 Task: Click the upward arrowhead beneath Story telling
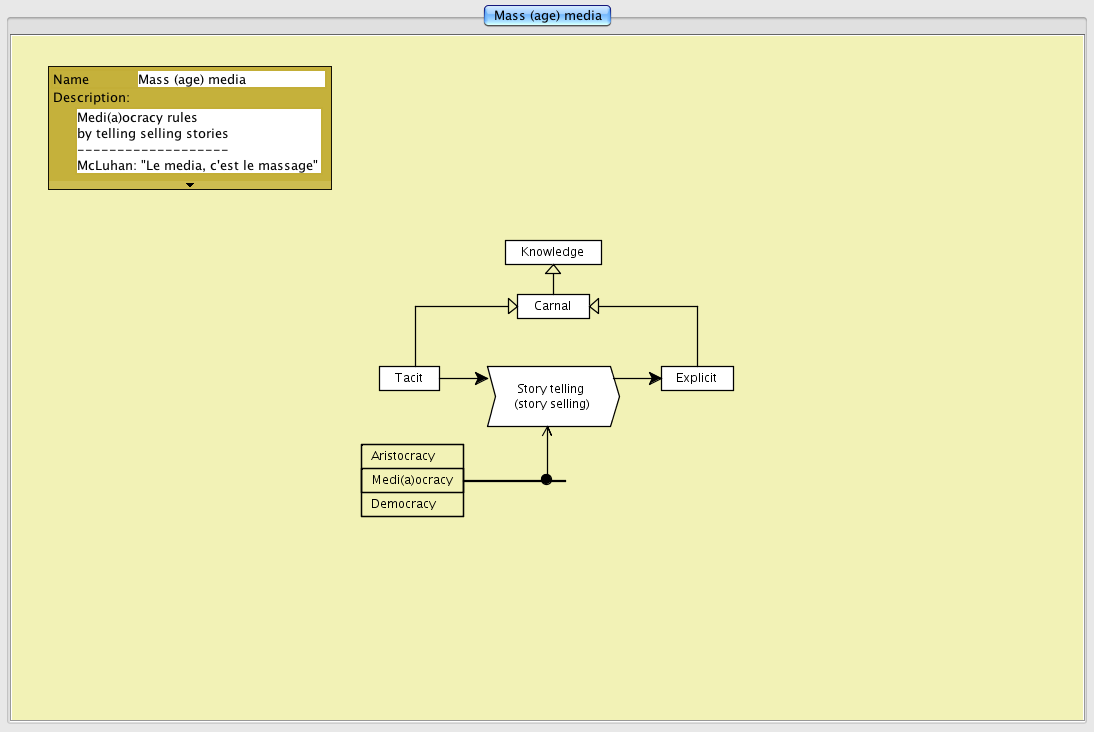(x=547, y=432)
